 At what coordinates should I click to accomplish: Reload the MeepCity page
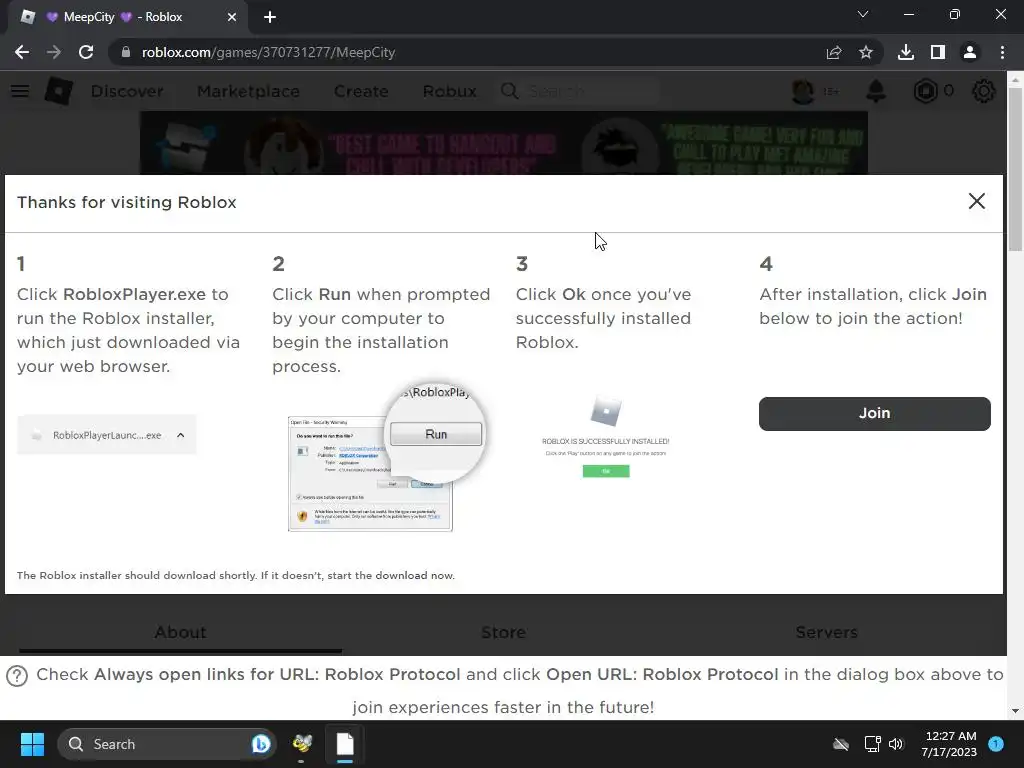[x=86, y=52]
